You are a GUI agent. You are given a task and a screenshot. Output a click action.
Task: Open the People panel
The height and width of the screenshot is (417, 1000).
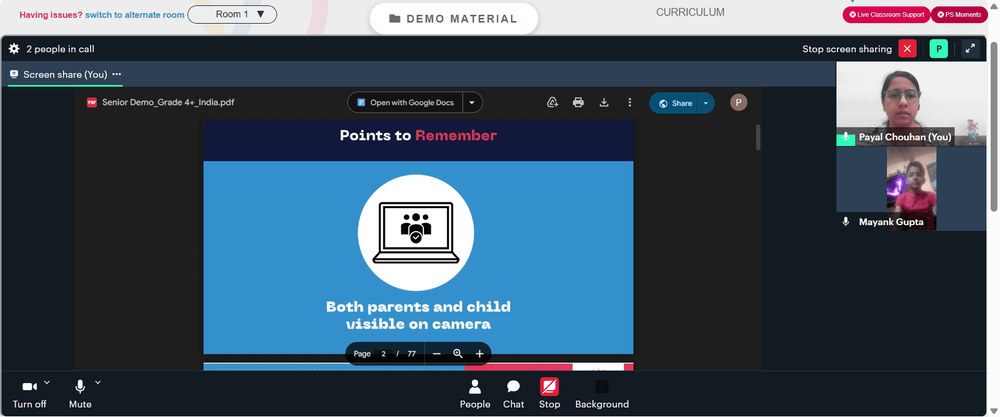tap(475, 394)
